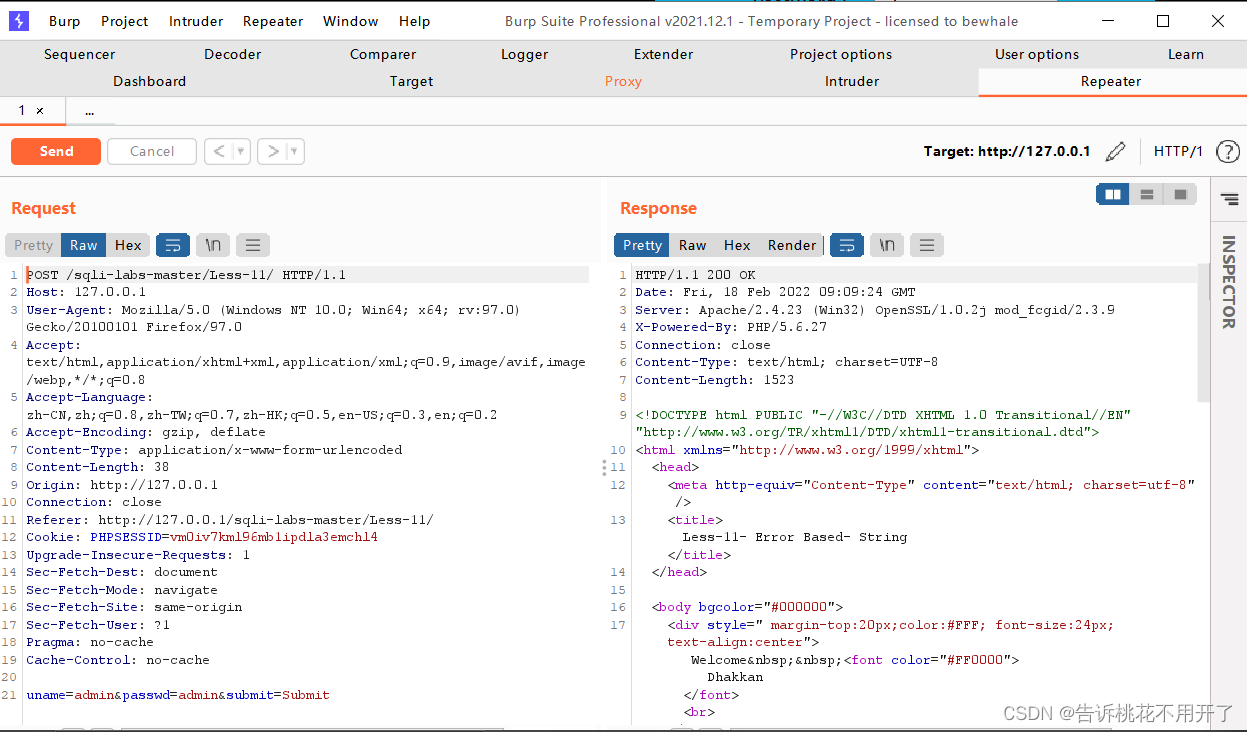Click the Target: http://127.0.0.1 label
Image resolution: width=1247 pixels, height=732 pixels.
coord(1007,152)
